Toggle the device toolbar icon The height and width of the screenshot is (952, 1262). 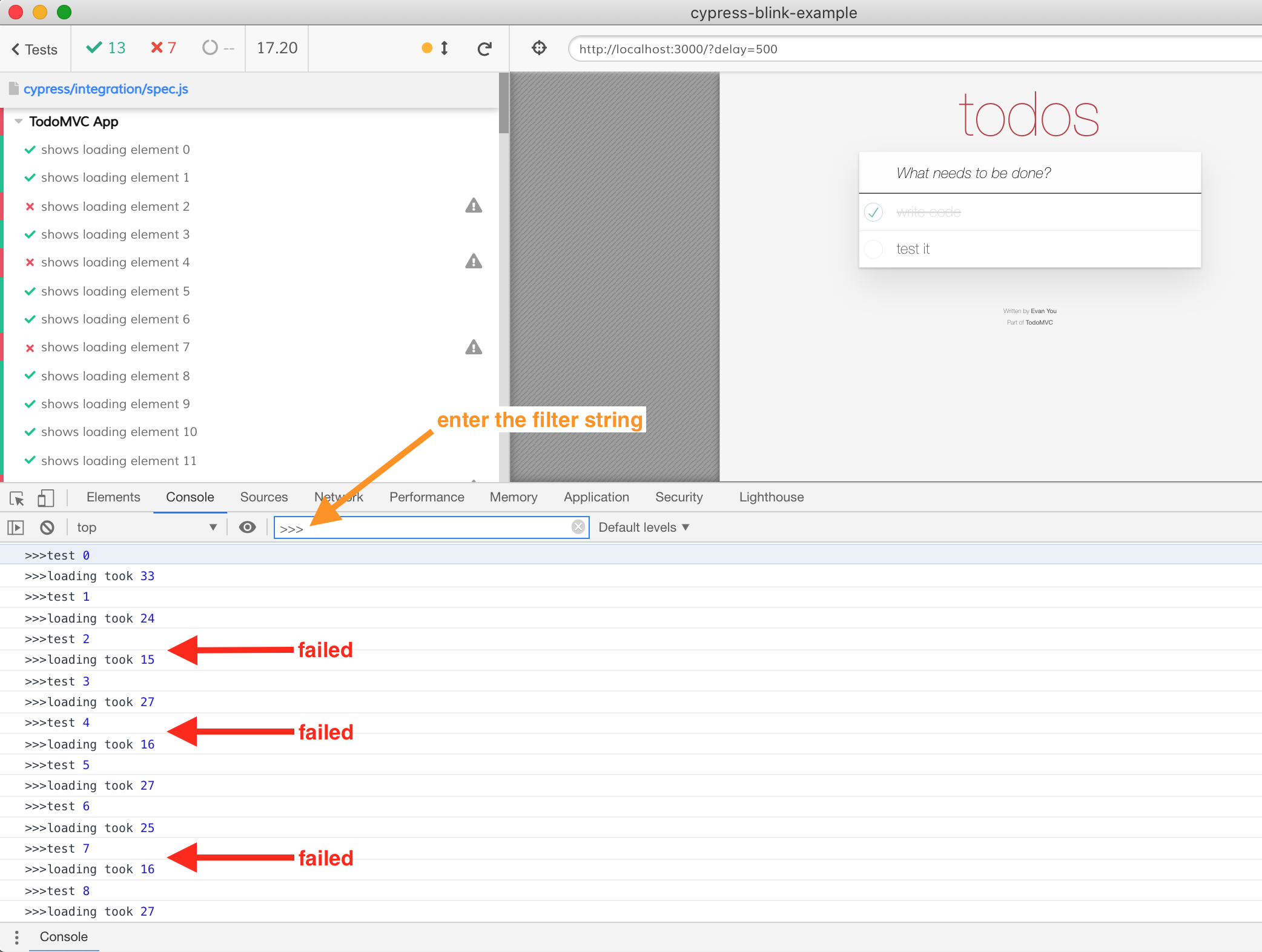click(x=45, y=498)
